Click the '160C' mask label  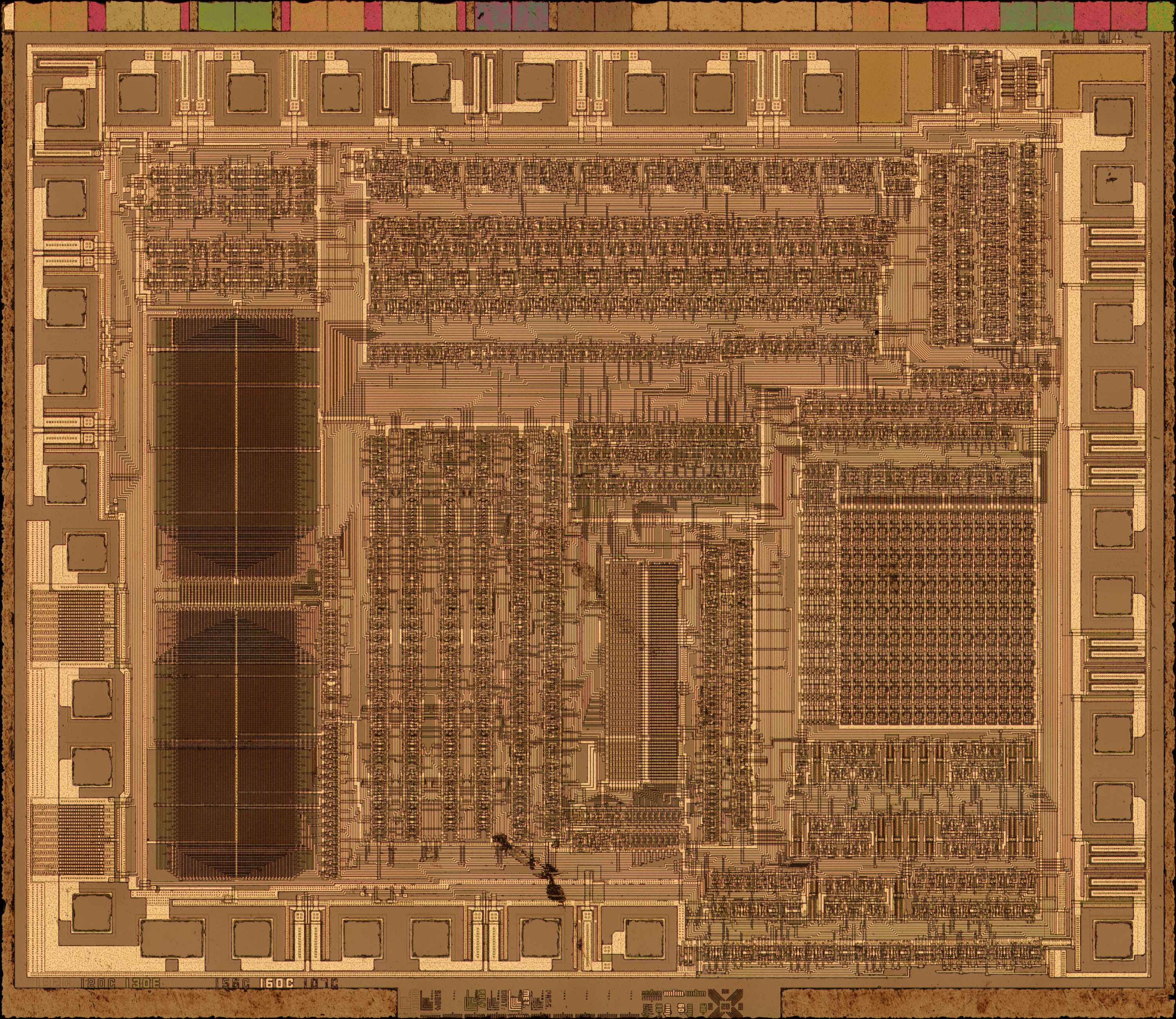pos(277,983)
